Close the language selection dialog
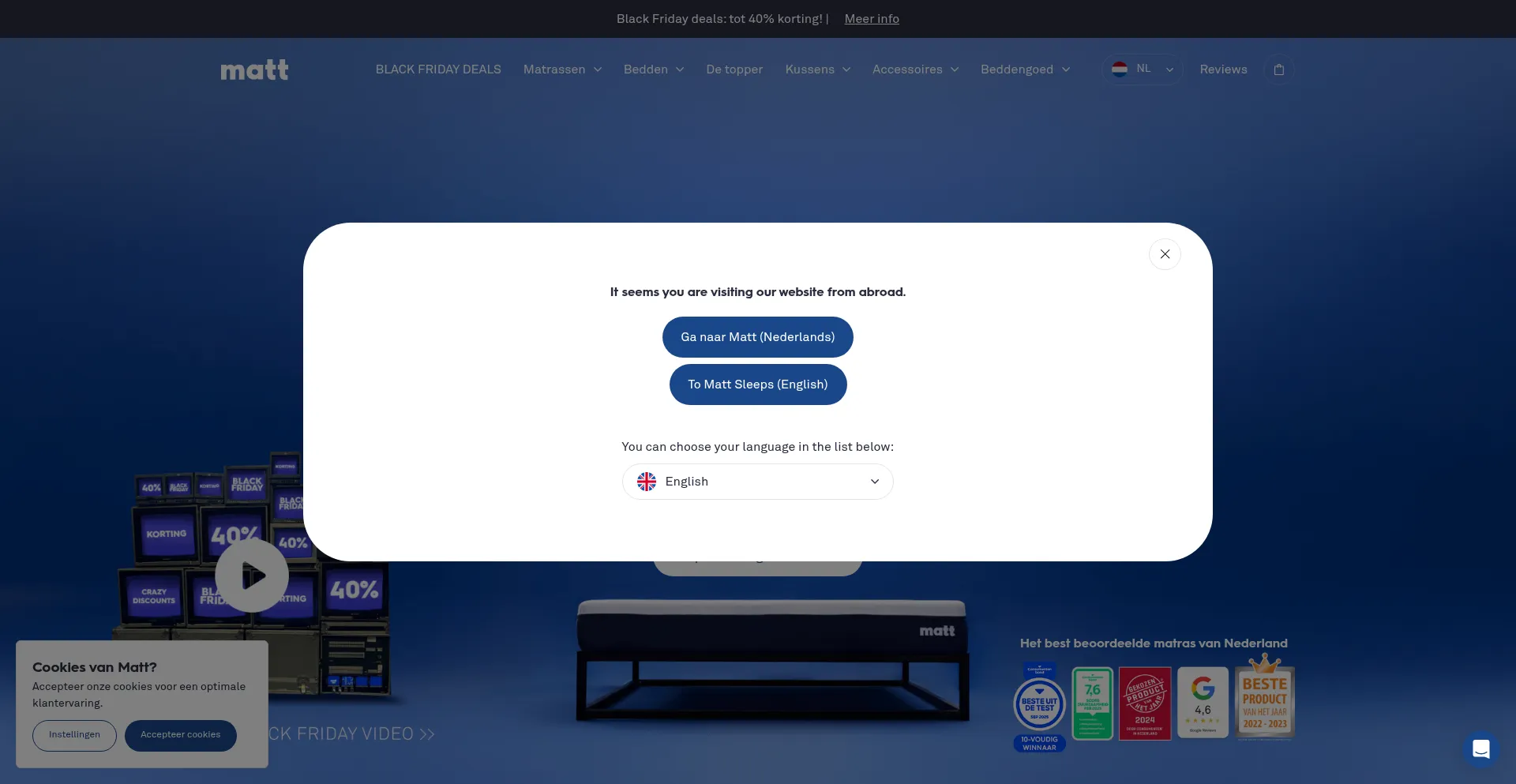1516x784 pixels. pyautogui.click(x=1165, y=254)
